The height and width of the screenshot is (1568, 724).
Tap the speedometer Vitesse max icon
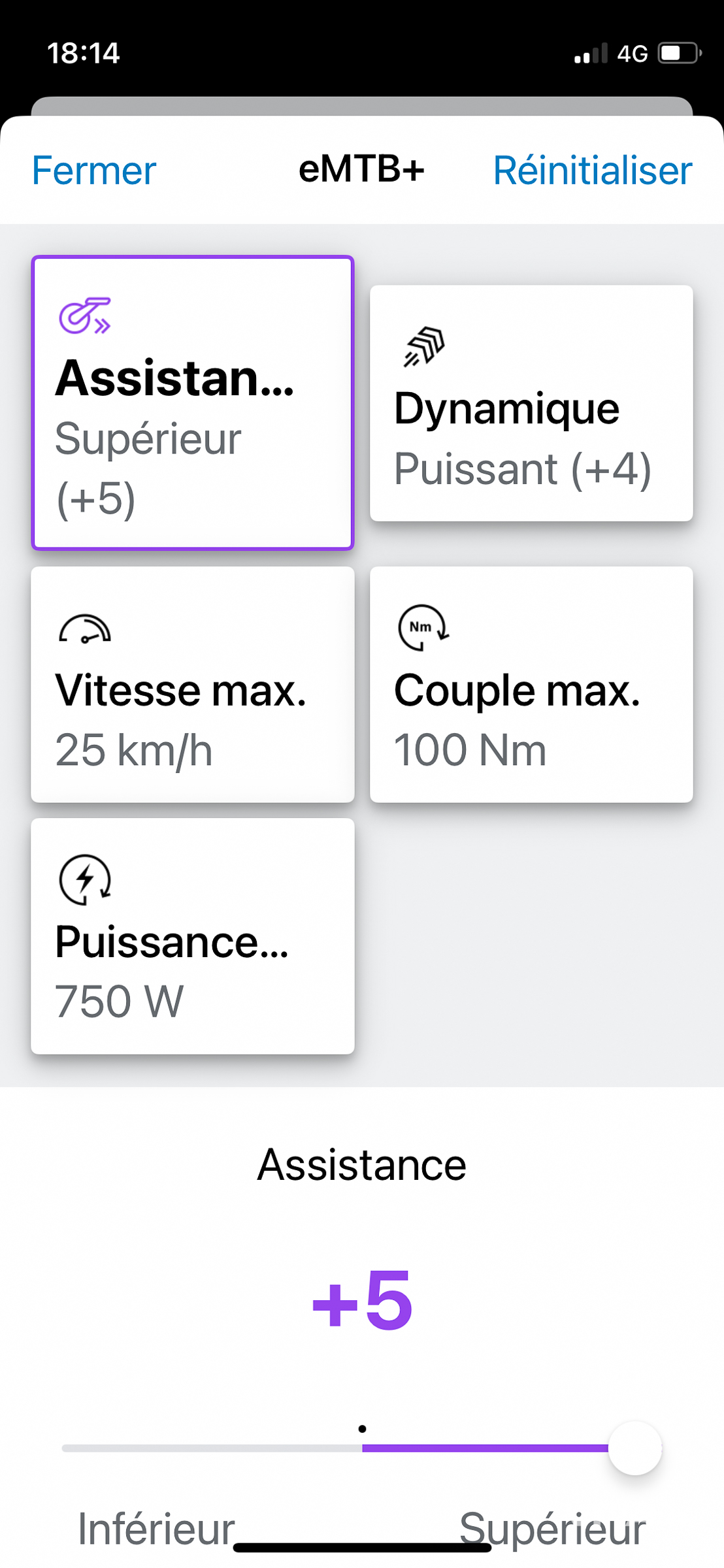(x=85, y=629)
